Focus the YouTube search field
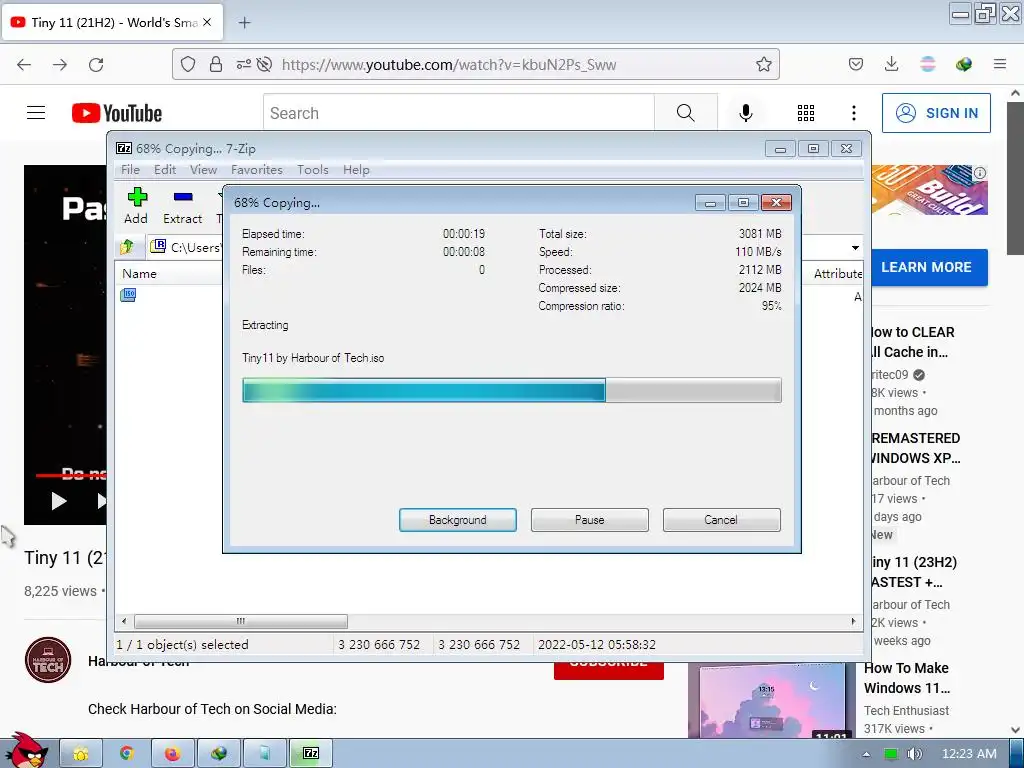1024x768 pixels. tap(458, 113)
